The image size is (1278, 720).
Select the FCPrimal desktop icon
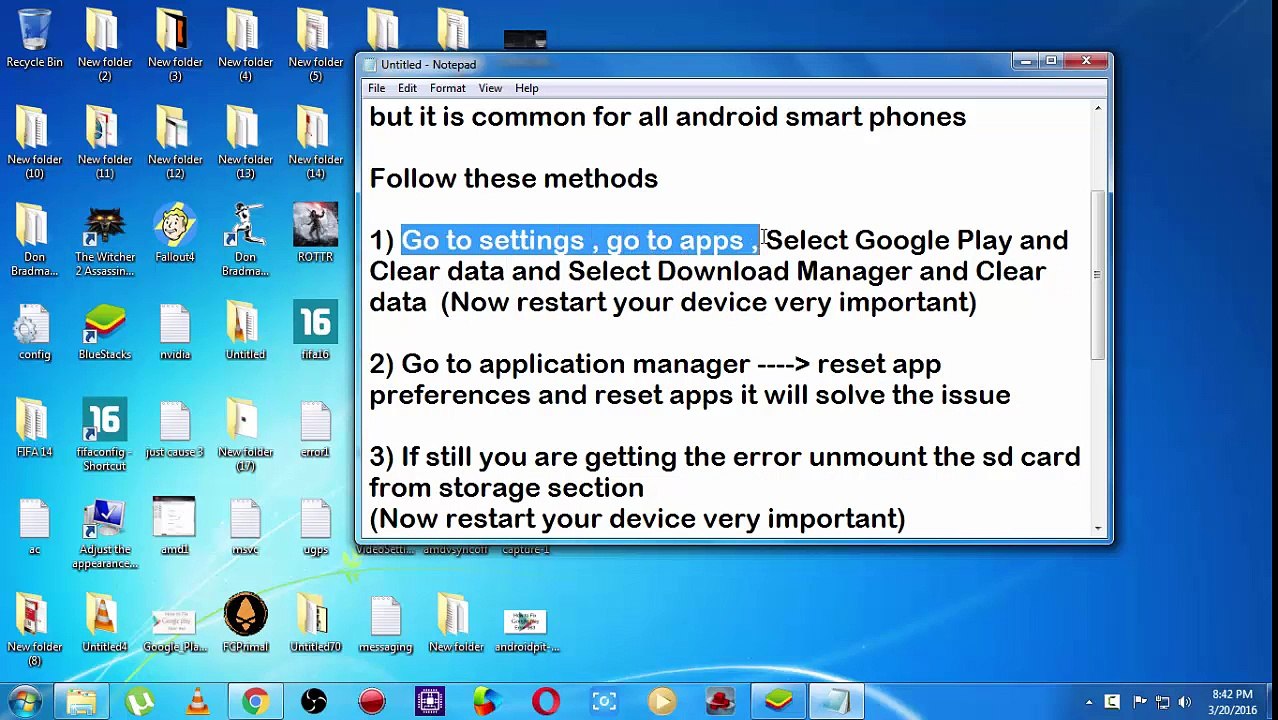(245, 624)
